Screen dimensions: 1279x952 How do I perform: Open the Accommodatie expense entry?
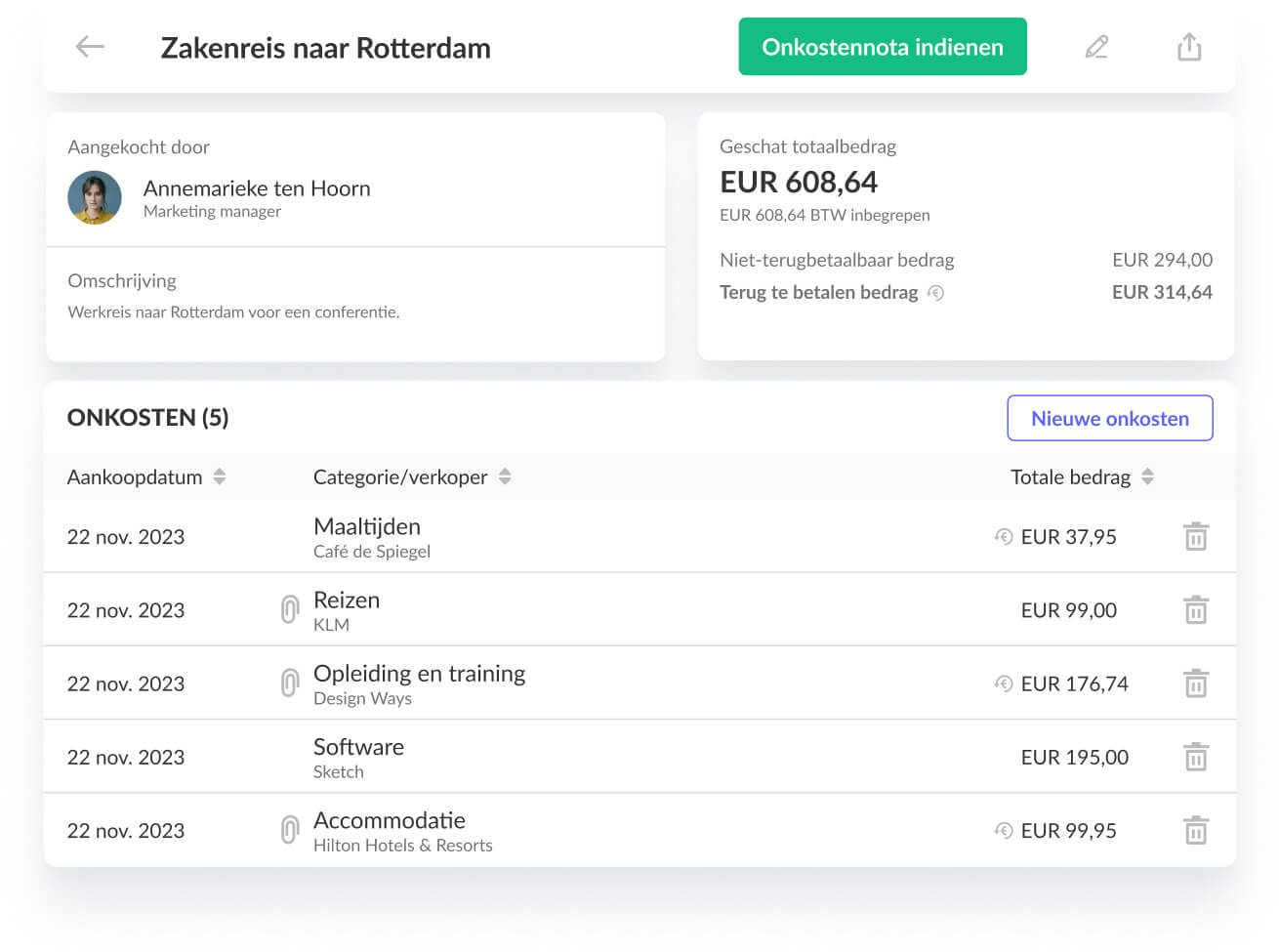(639, 830)
